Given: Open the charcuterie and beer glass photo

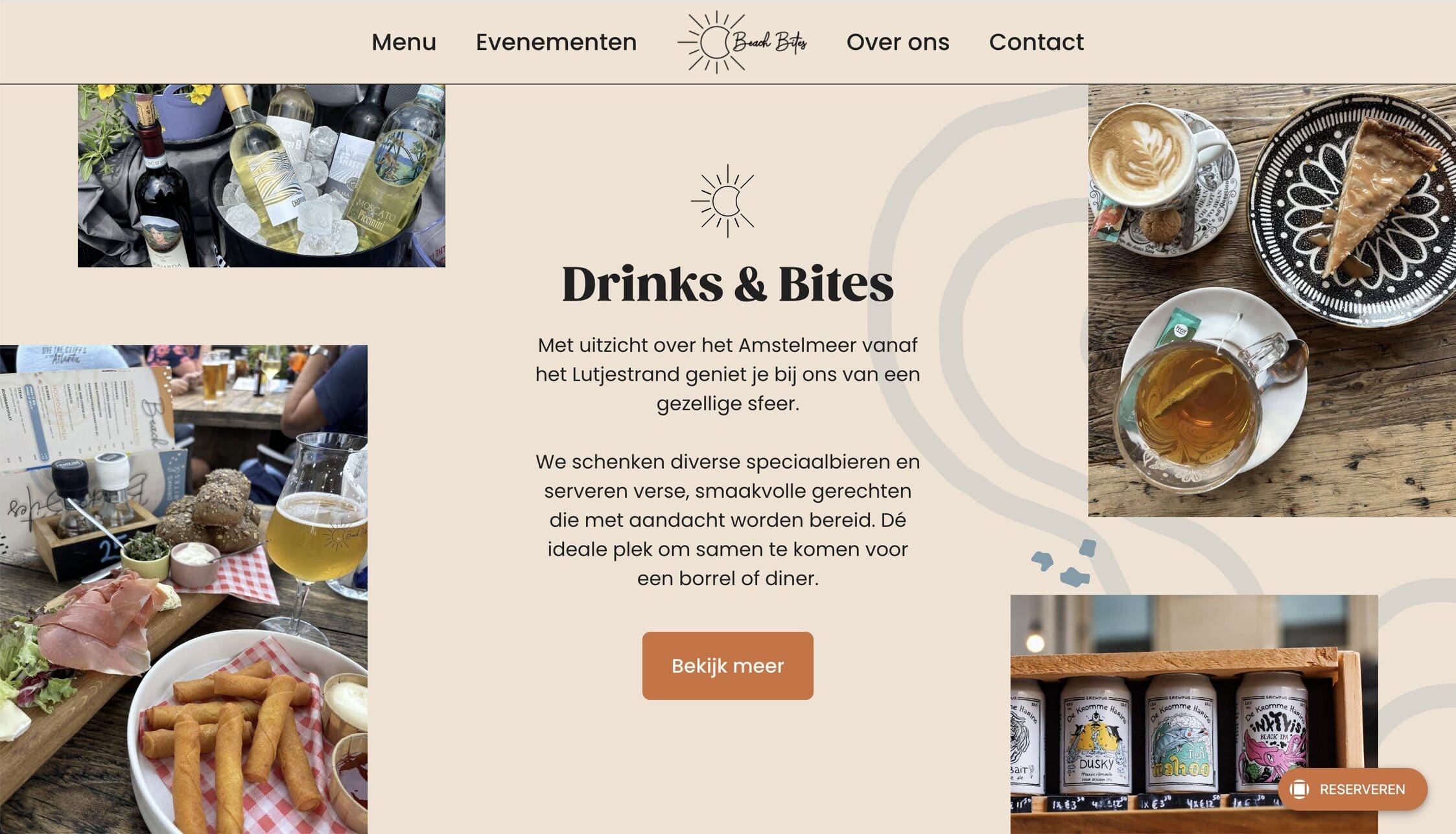Looking at the screenshot, I should coord(183,590).
